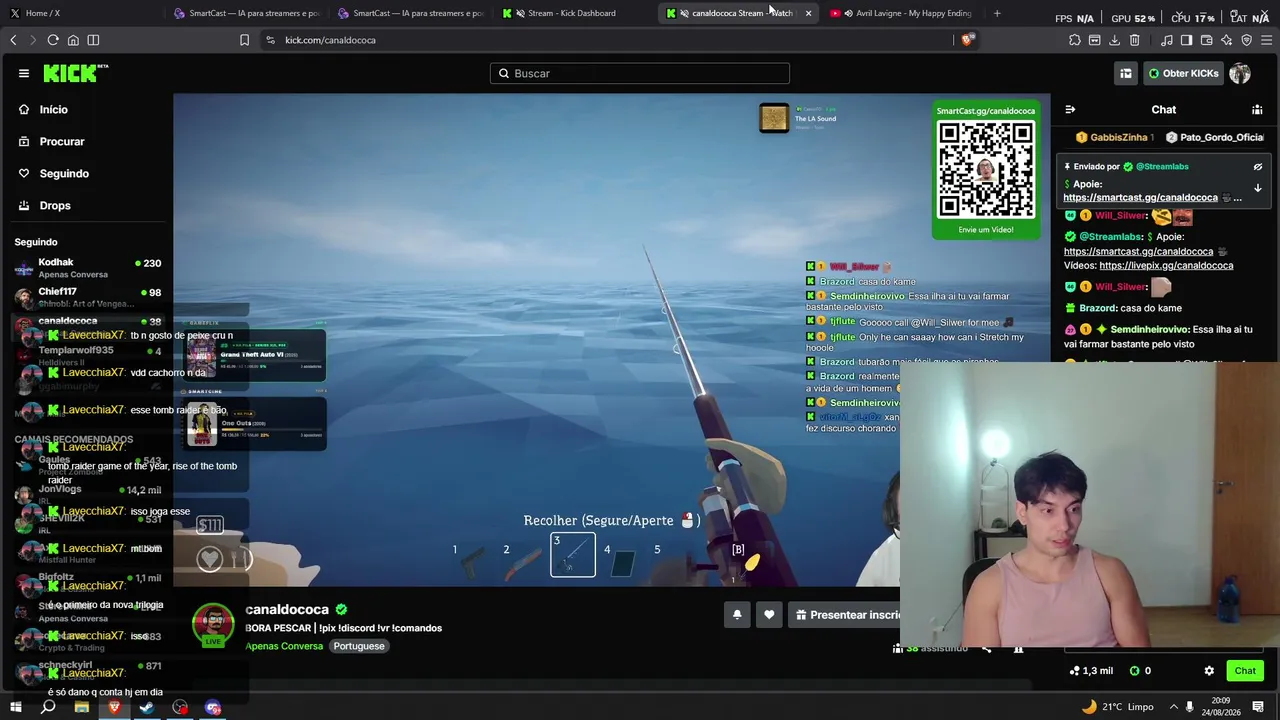Viewport: 1280px width, 720px height.
Task: Click canaldococa streamer avatar
Action: tap(213, 625)
